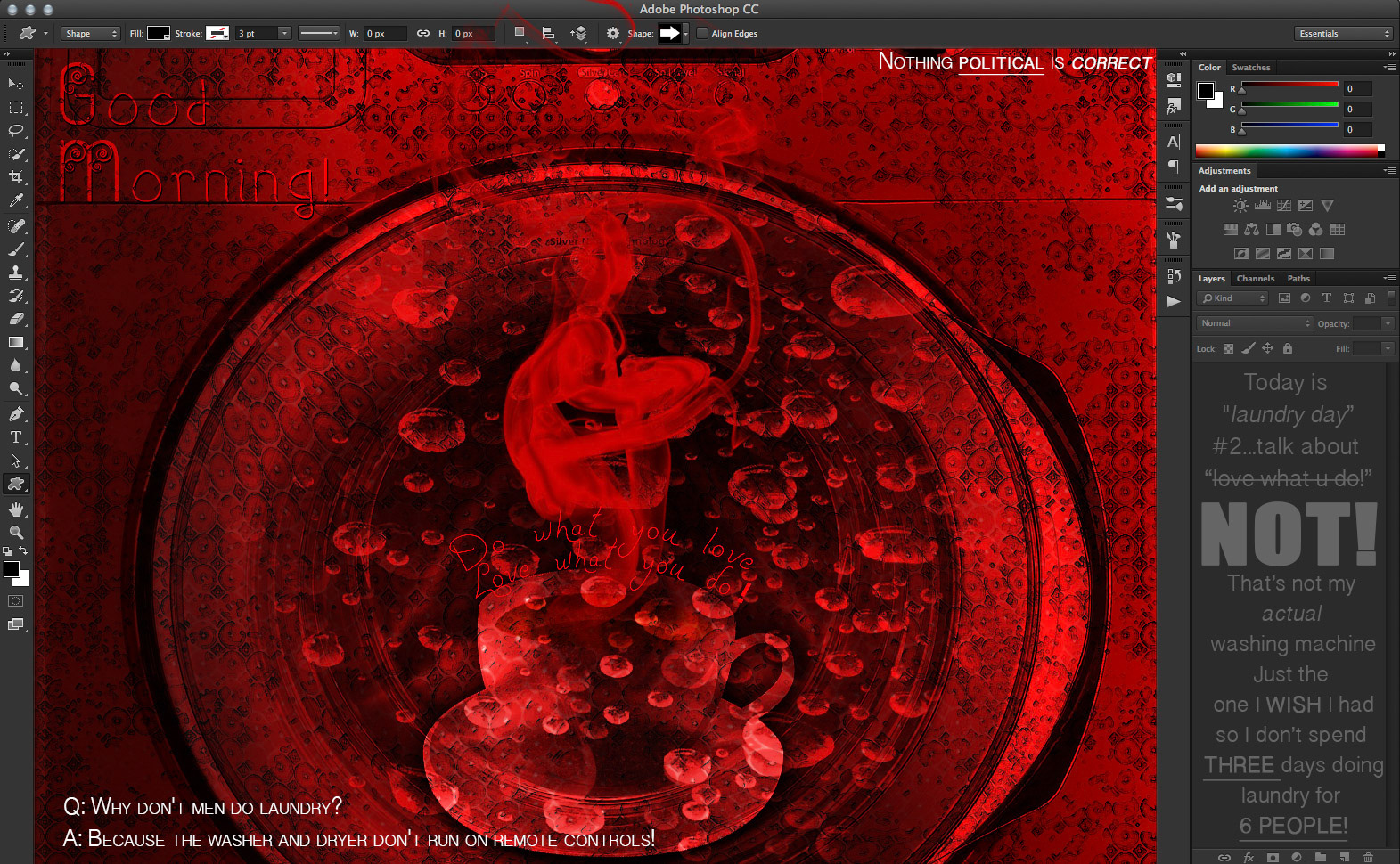Select the Move tool
The width and height of the screenshot is (1400, 864).
point(16,84)
